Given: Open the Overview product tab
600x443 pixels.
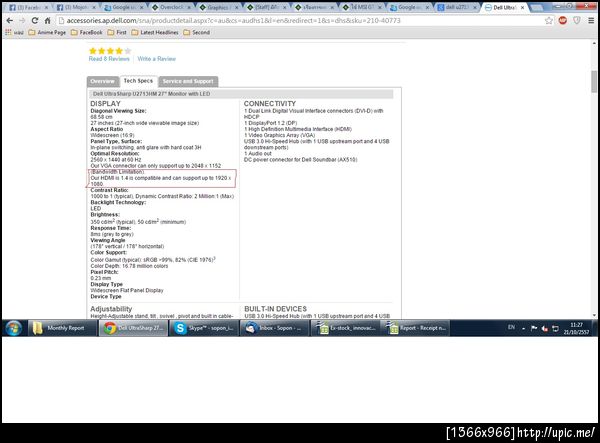Looking at the screenshot, I should point(103,81).
